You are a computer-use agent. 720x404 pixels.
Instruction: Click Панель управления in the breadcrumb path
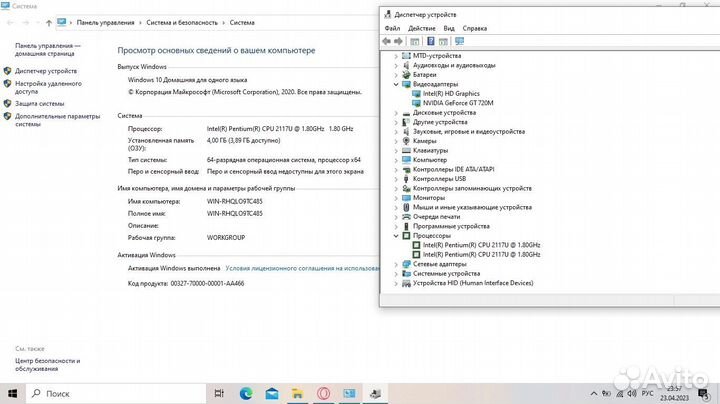(x=106, y=22)
